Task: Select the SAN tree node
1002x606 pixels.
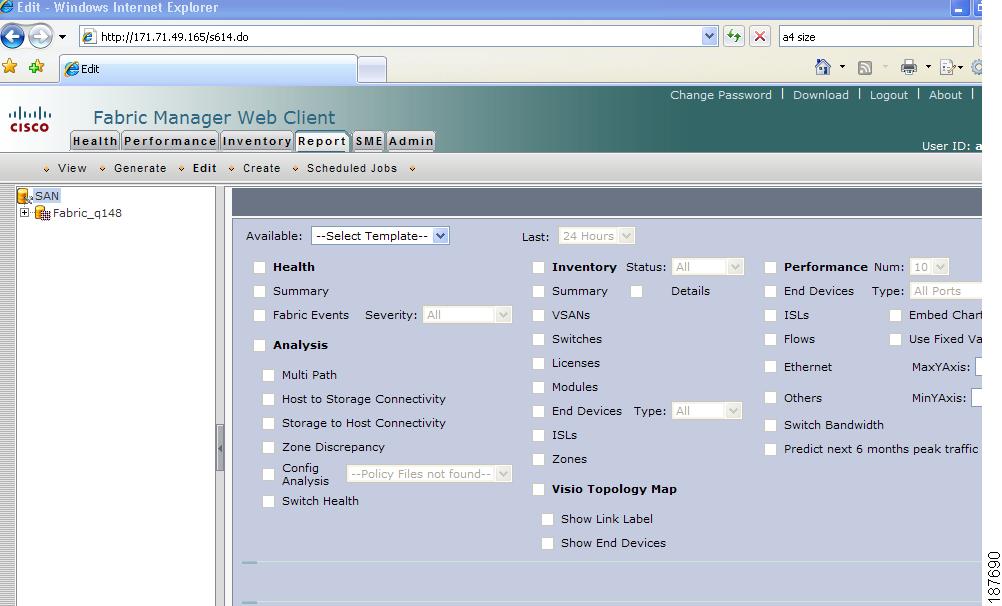Action: pos(47,196)
